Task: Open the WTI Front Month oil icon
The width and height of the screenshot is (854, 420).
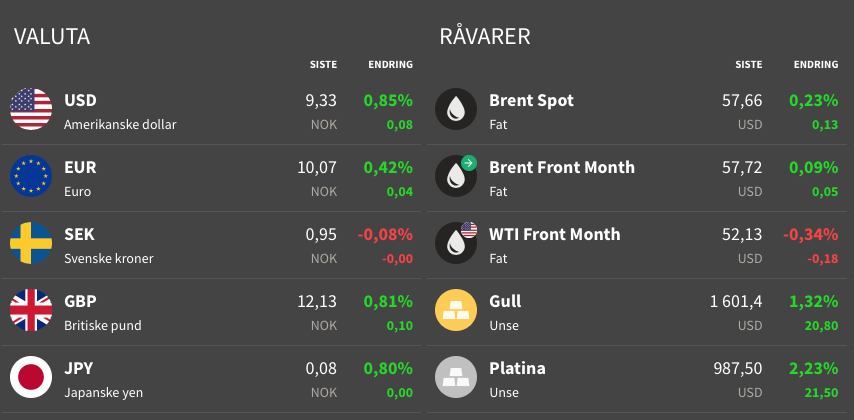Action: 456,243
